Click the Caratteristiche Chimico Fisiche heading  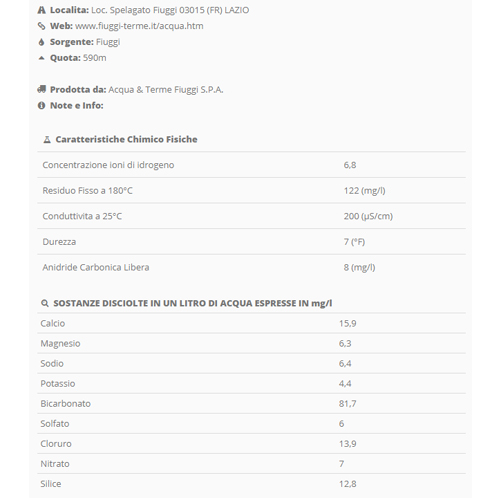[x=126, y=139]
